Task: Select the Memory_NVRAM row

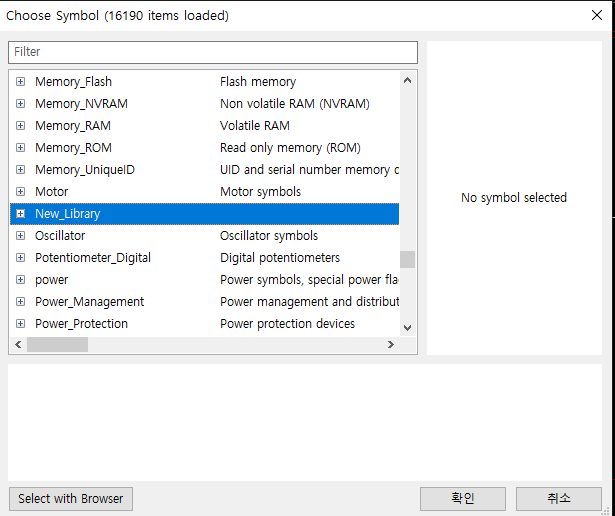Action: (x=204, y=104)
